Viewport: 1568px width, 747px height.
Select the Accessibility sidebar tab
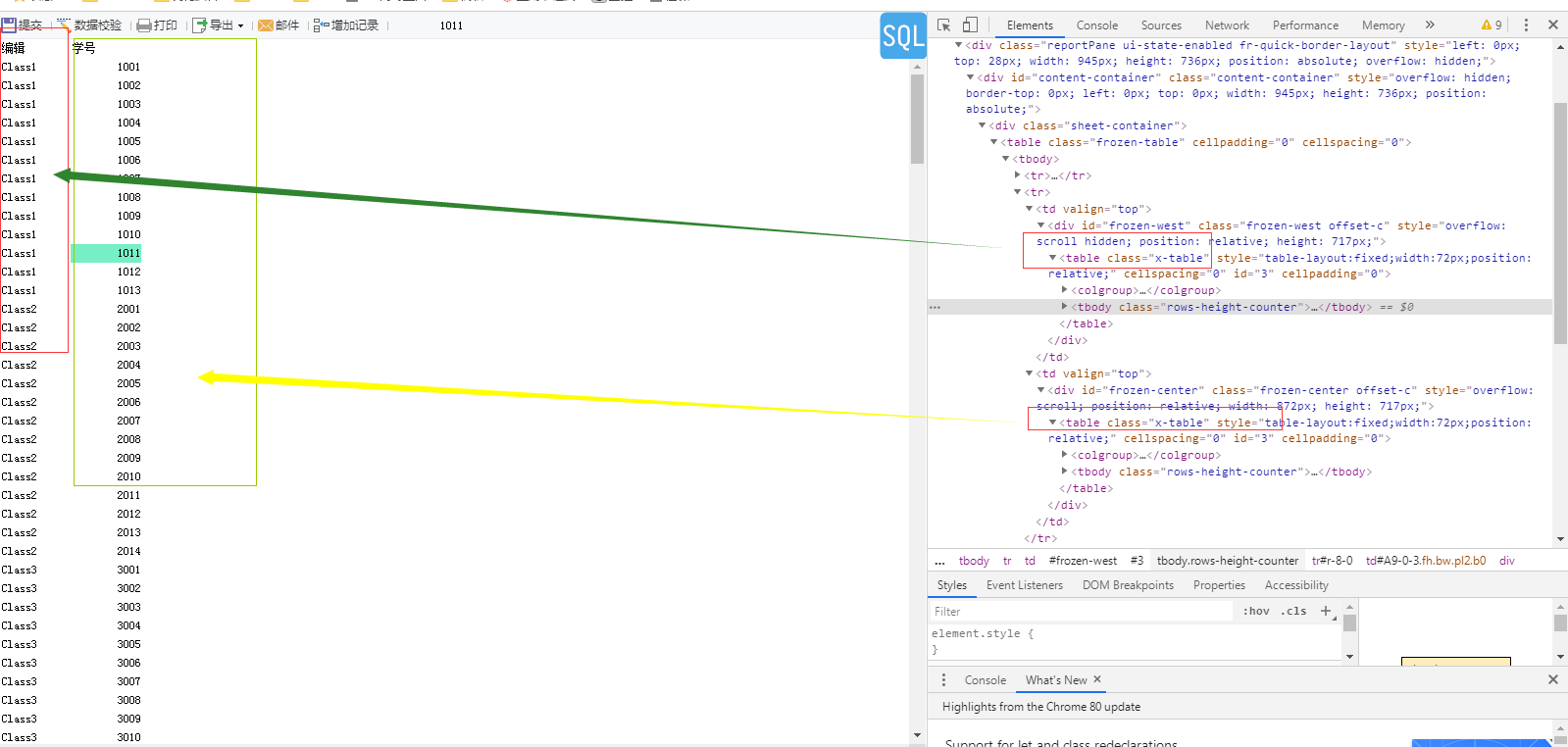tap(1296, 585)
